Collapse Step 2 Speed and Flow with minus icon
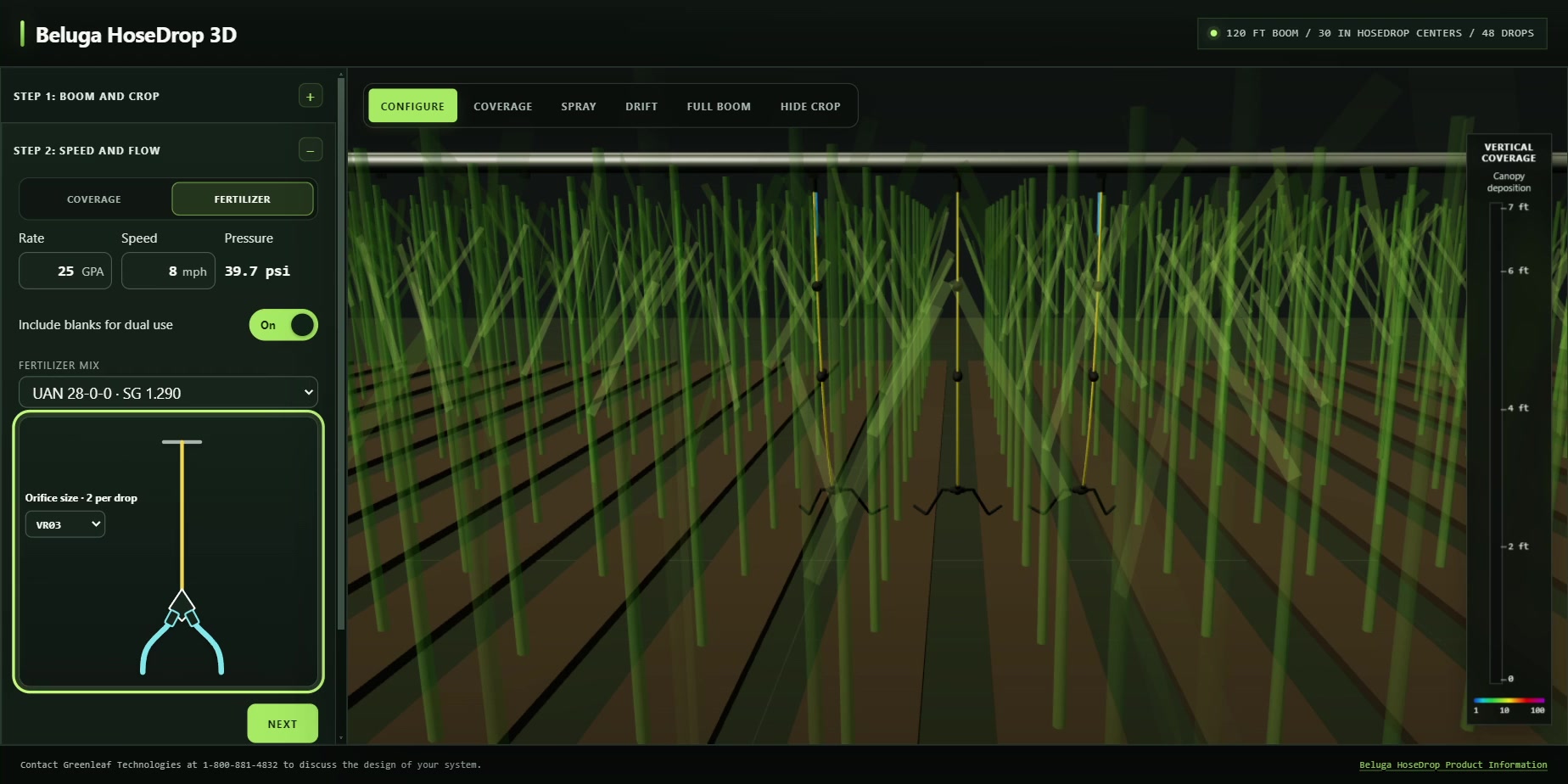The width and height of the screenshot is (1568, 784). (x=311, y=150)
